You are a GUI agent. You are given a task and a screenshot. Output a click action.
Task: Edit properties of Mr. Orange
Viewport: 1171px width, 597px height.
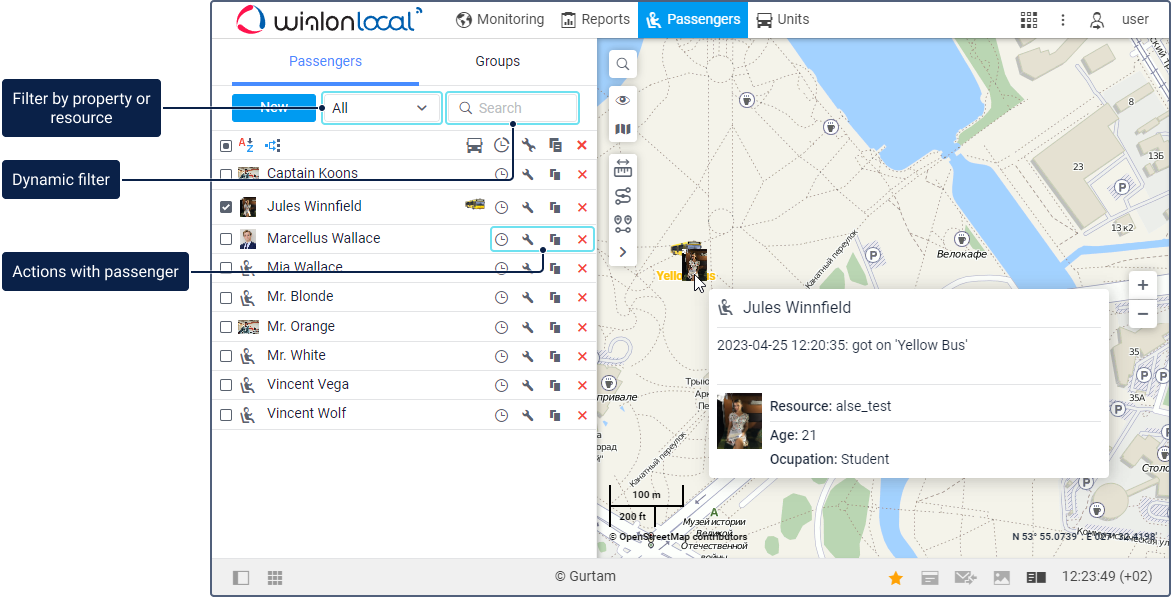pos(528,327)
